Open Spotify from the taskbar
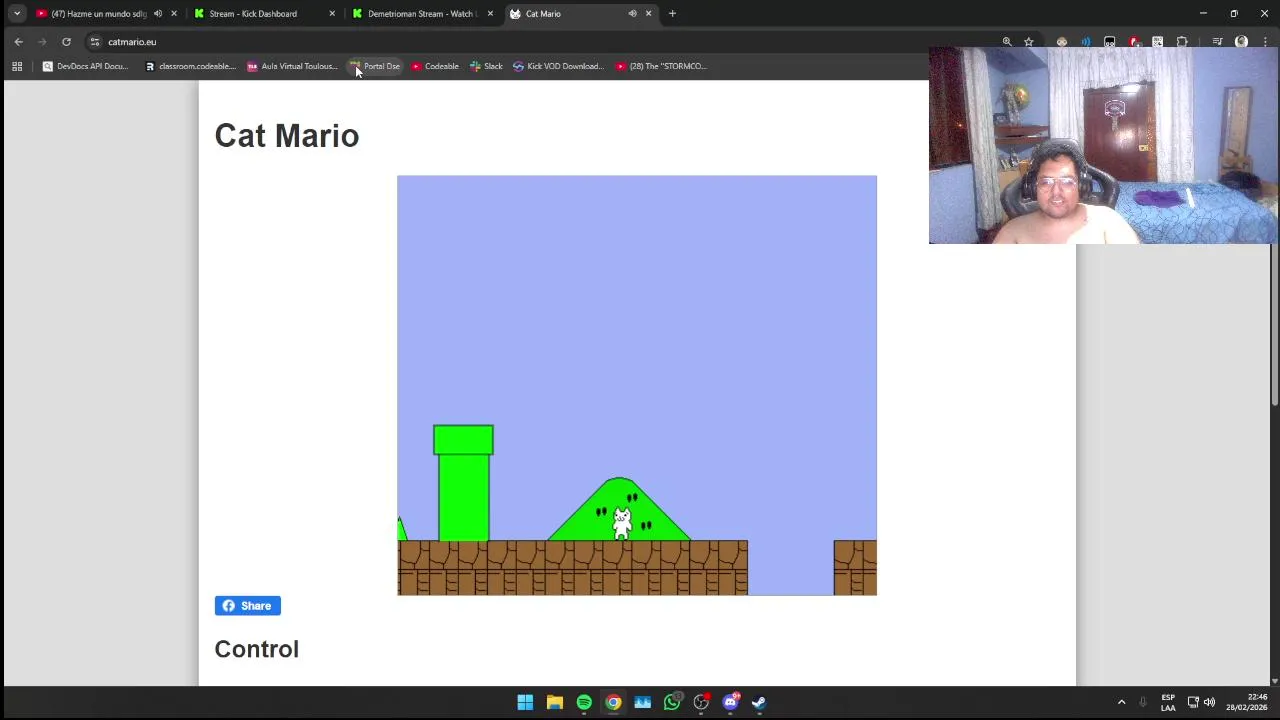The height and width of the screenshot is (720, 1280). point(584,702)
